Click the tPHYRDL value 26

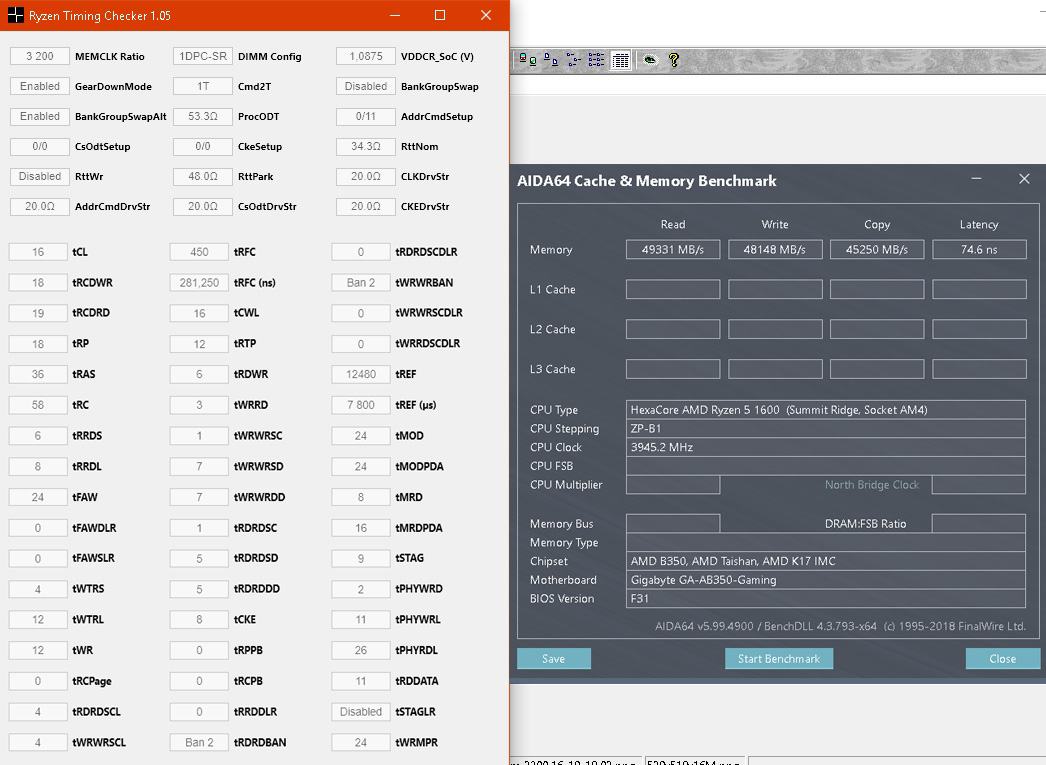361,650
